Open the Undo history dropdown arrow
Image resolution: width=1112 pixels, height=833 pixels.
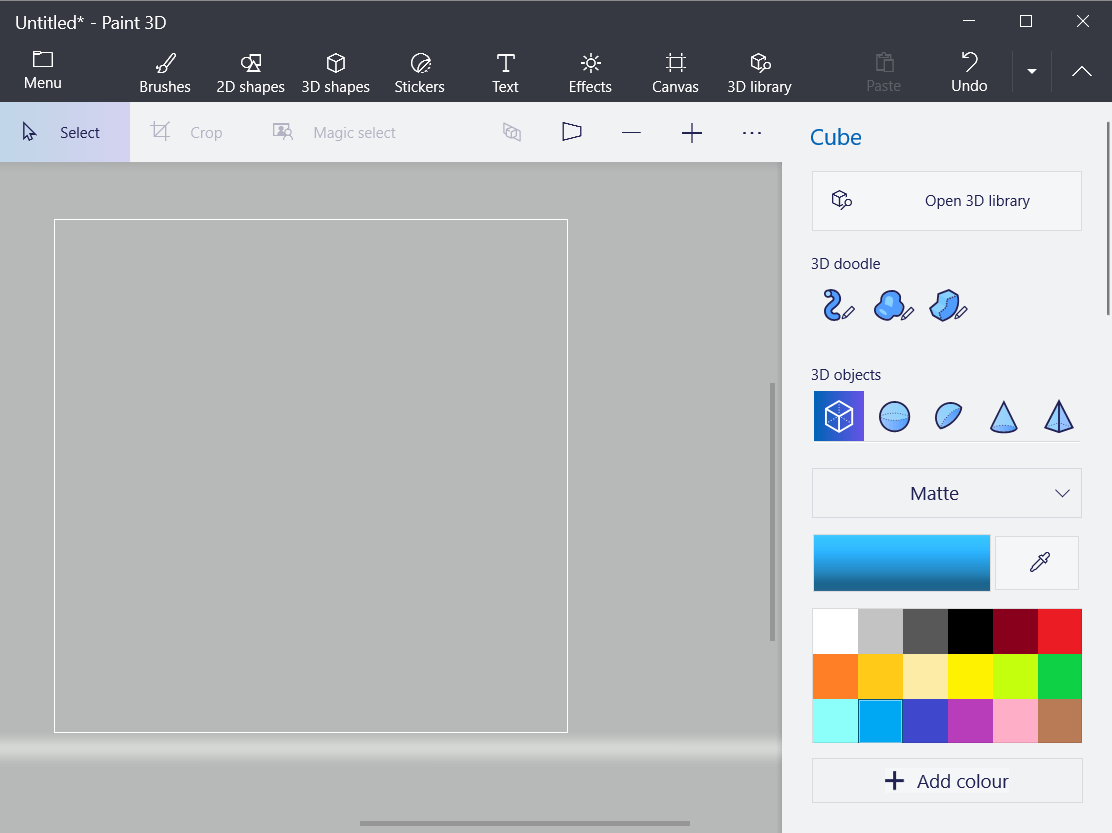click(1031, 71)
